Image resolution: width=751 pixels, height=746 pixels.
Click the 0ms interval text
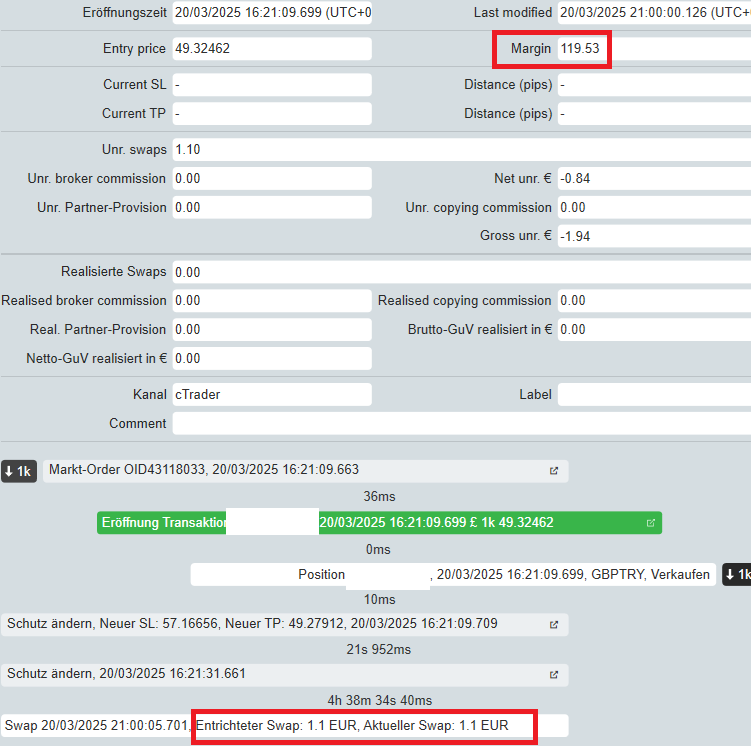(378, 549)
